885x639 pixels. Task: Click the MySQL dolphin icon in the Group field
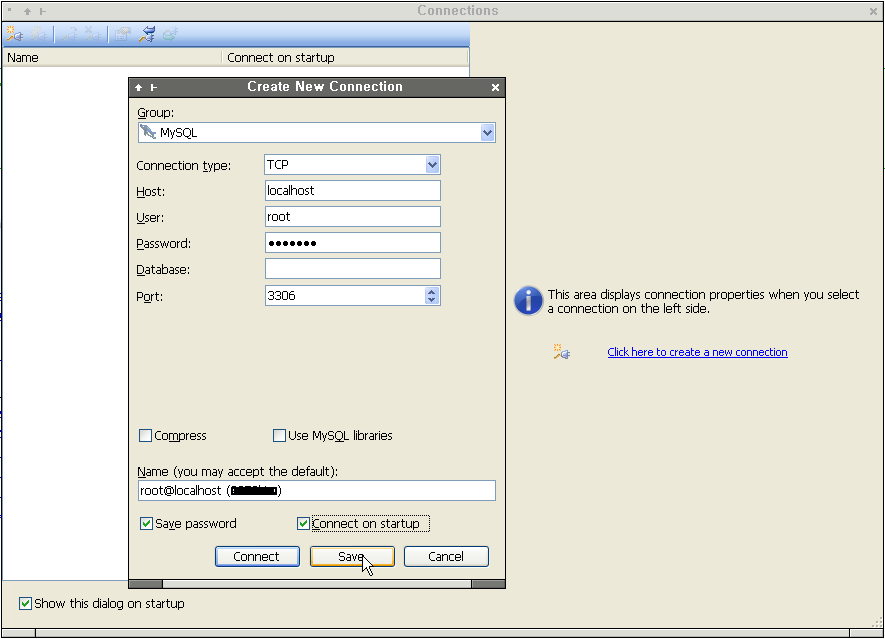[x=148, y=132]
